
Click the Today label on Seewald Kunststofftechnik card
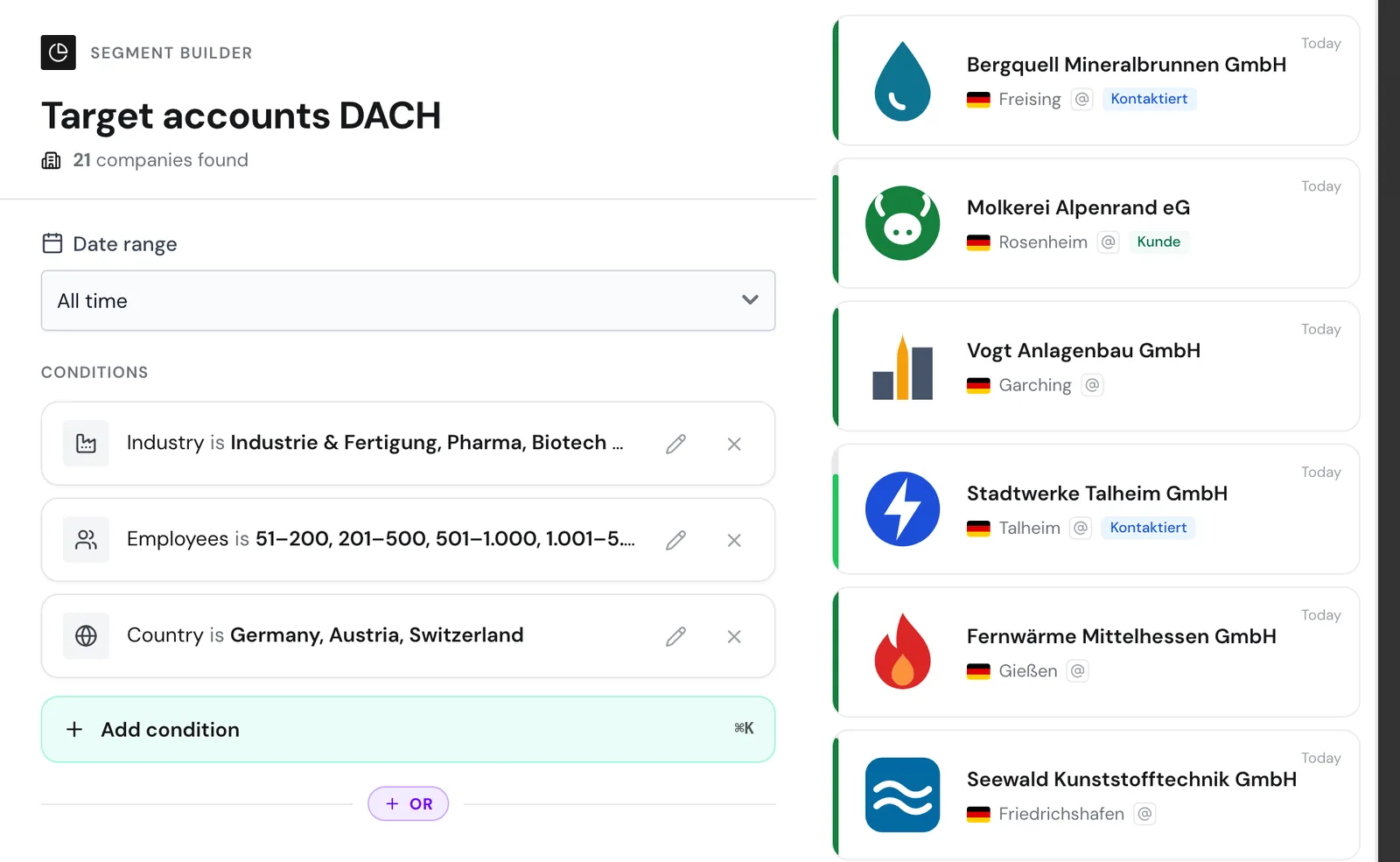coord(1320,759)
